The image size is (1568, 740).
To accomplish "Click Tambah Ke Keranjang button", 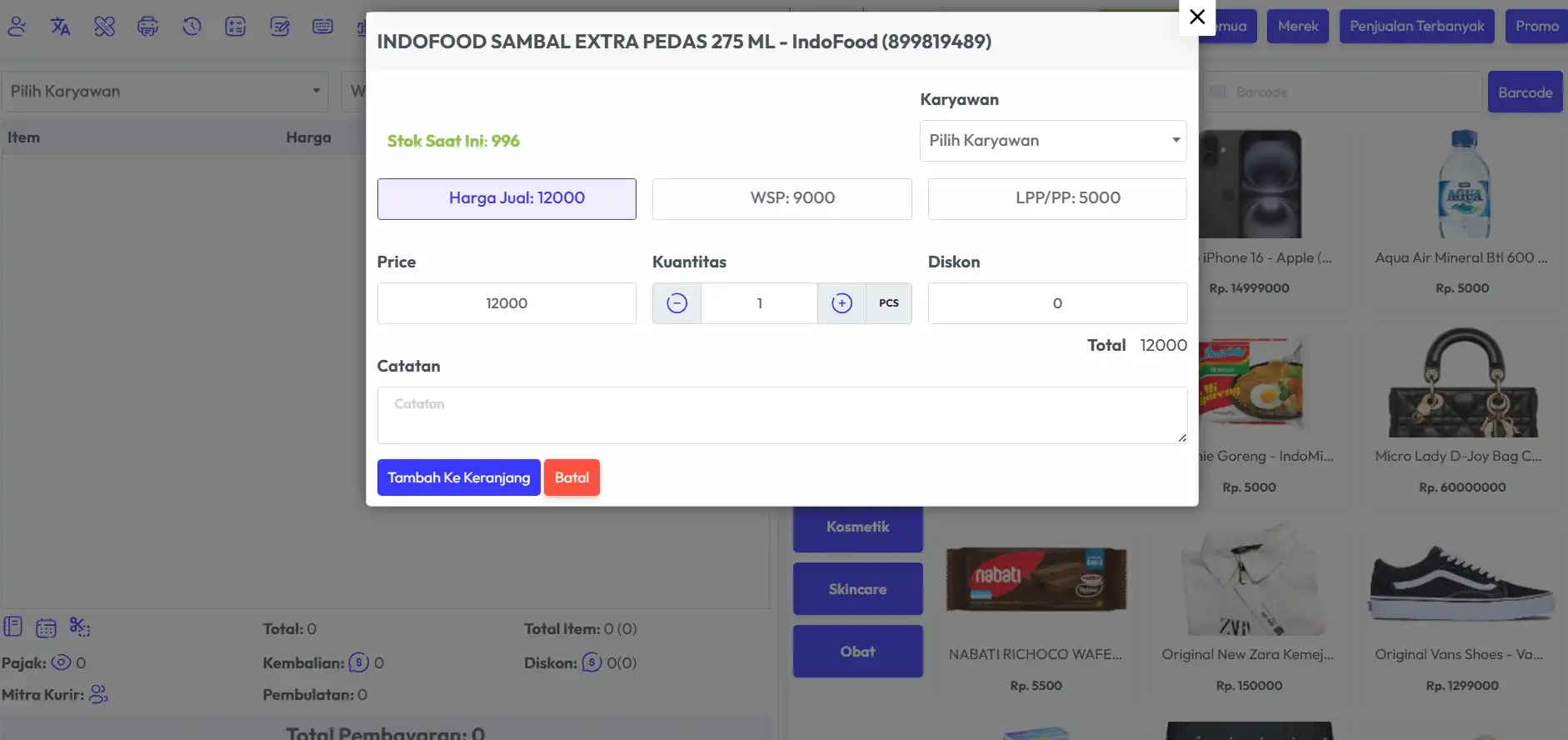I will (x=459, y=477).
